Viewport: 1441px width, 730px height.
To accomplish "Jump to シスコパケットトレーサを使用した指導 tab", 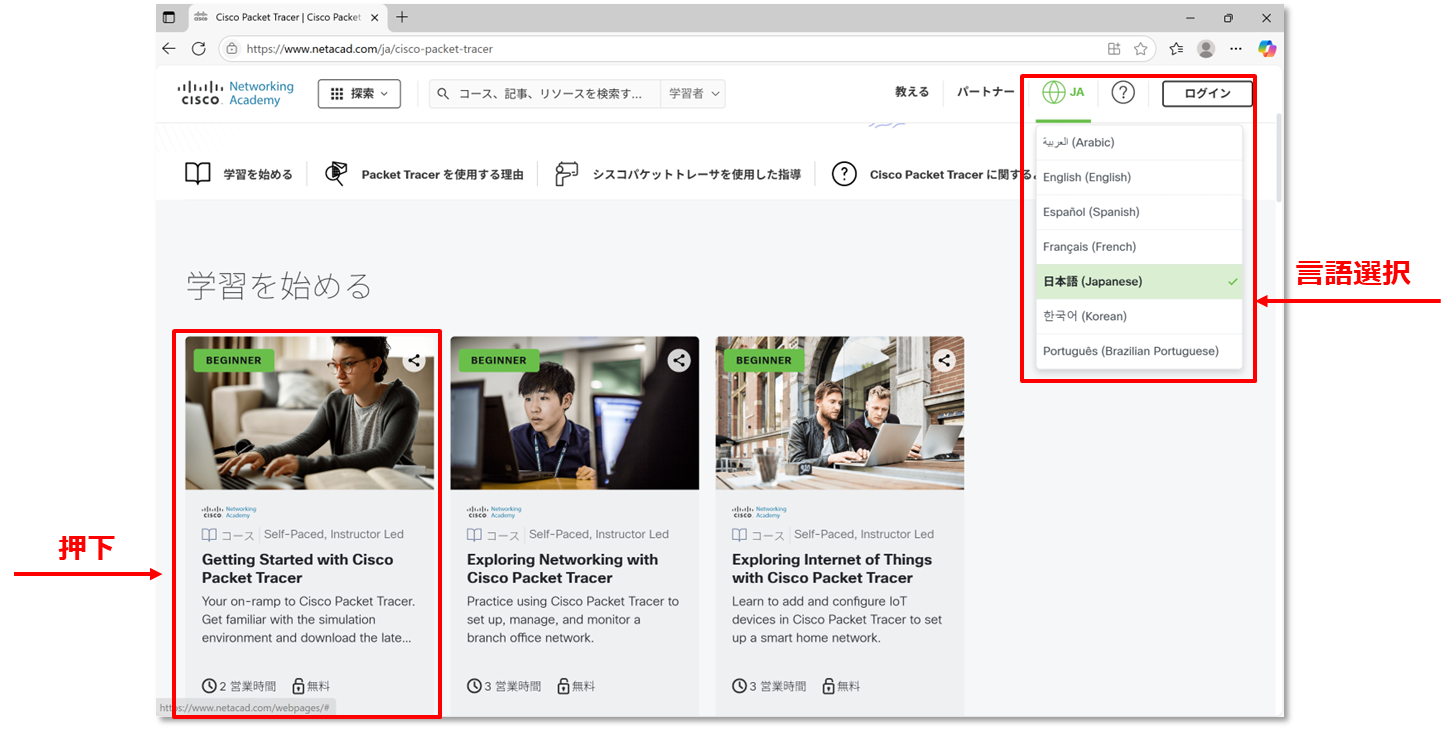I will point(678,174).
